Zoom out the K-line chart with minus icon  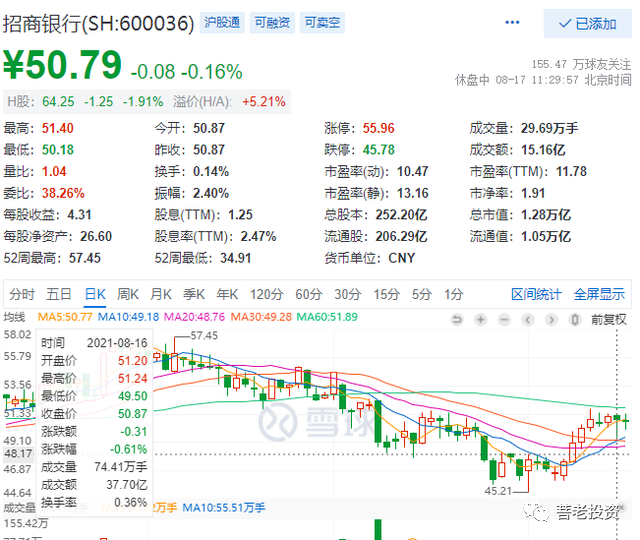tap(504, 319)
